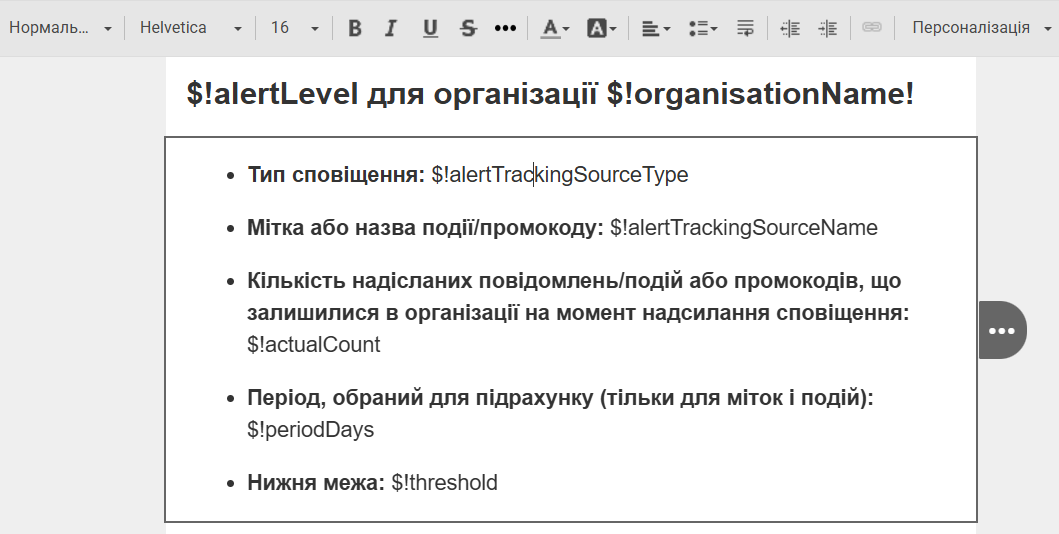
Task: Increase paragraph indent
Action: (828, 28)
